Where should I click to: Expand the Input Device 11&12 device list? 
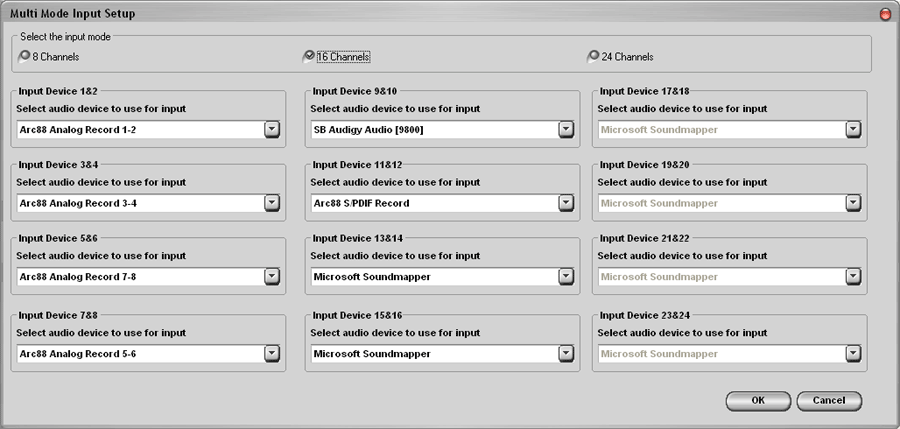click(565, 203)
